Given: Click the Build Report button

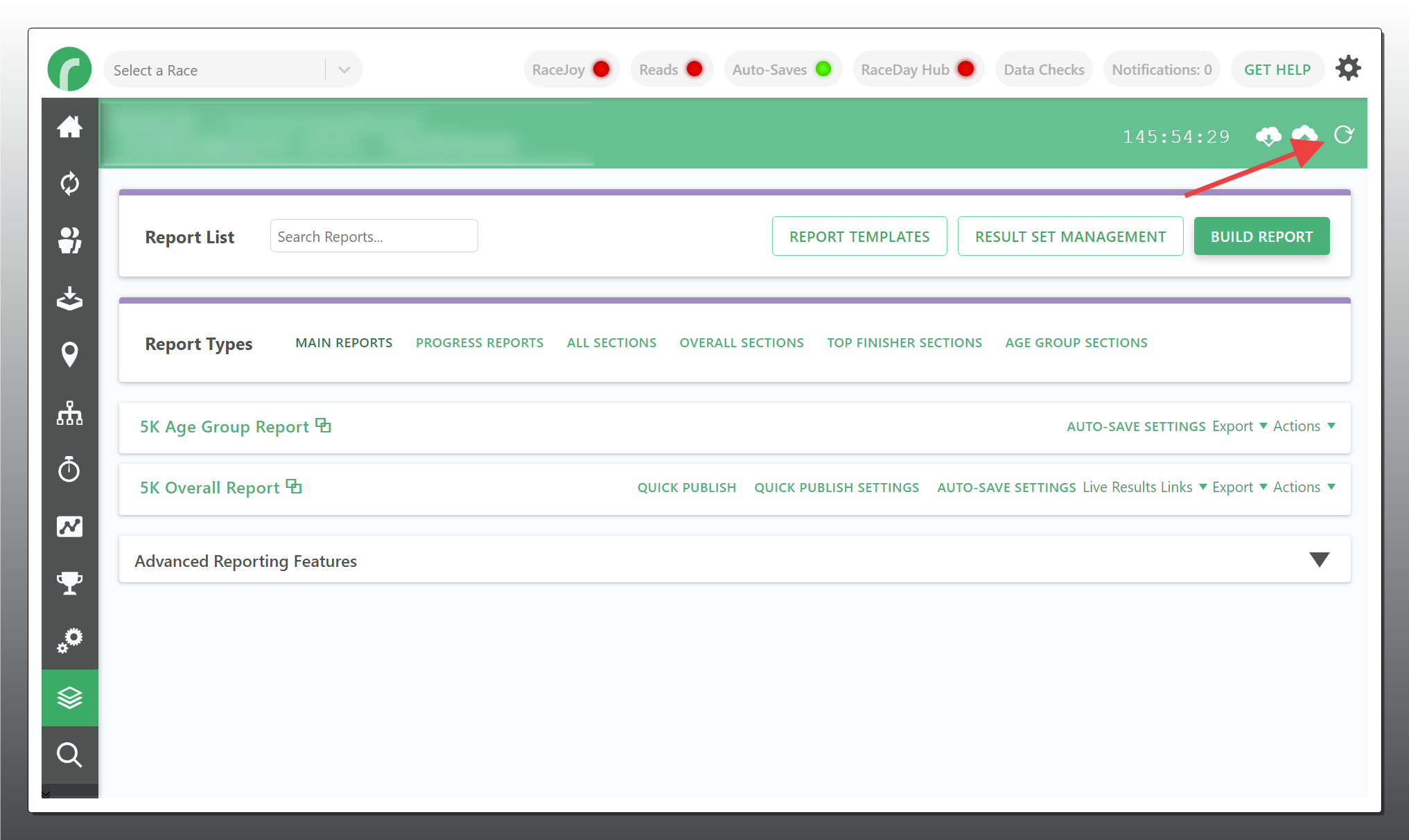Looking at the screenshot, I should [1261, 236].
